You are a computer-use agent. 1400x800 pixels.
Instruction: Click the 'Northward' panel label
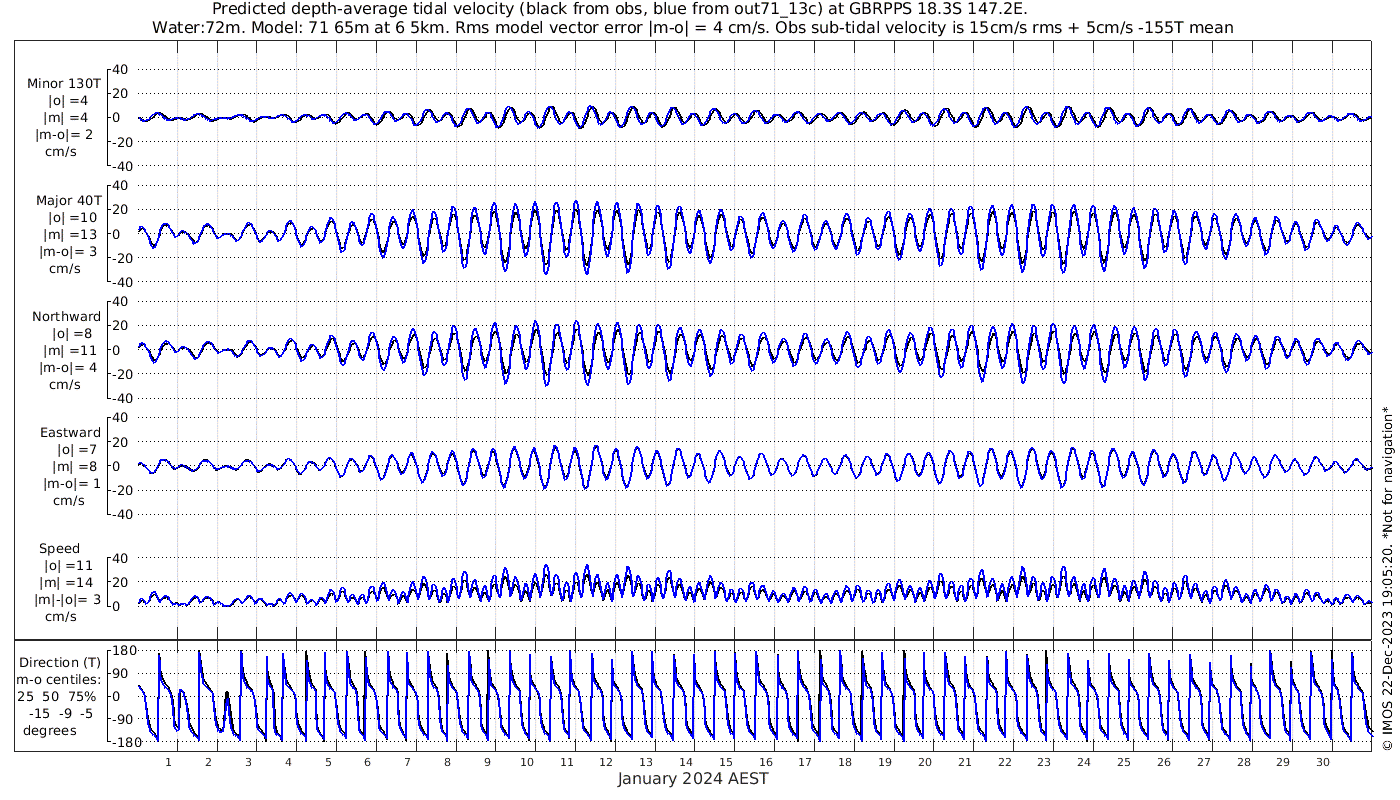[x=66, y=316]
